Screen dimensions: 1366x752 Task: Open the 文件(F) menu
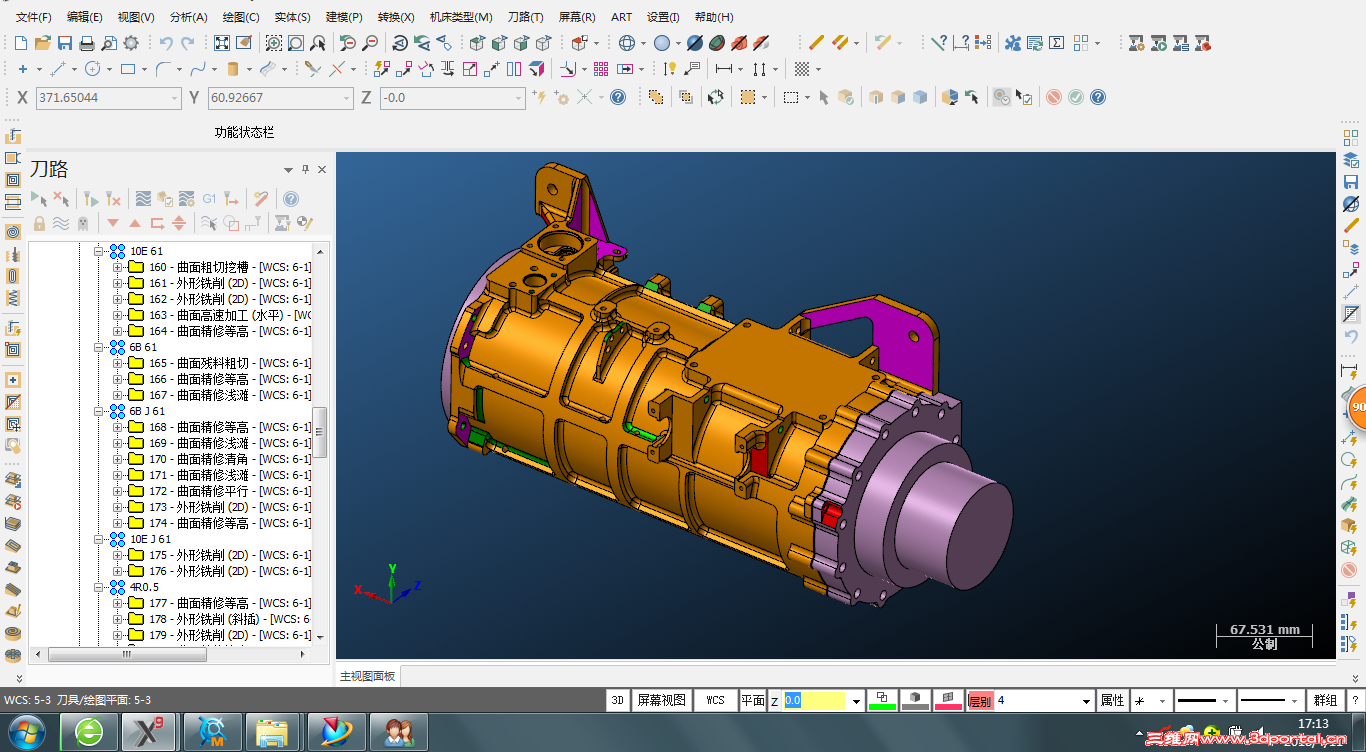pos(33,17)
